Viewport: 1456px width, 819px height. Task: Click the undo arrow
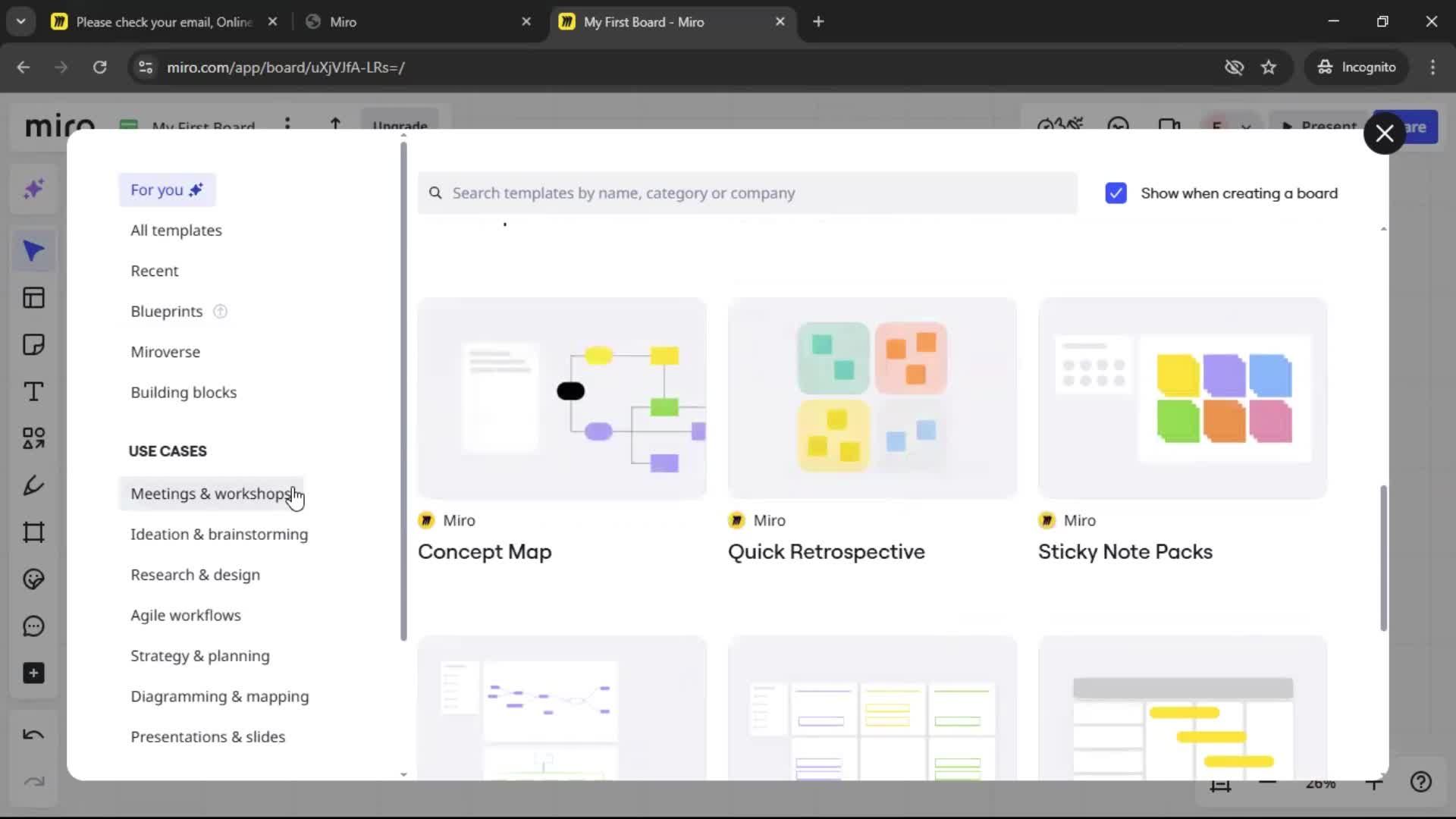pyautogui.click(x=33, y=735)
